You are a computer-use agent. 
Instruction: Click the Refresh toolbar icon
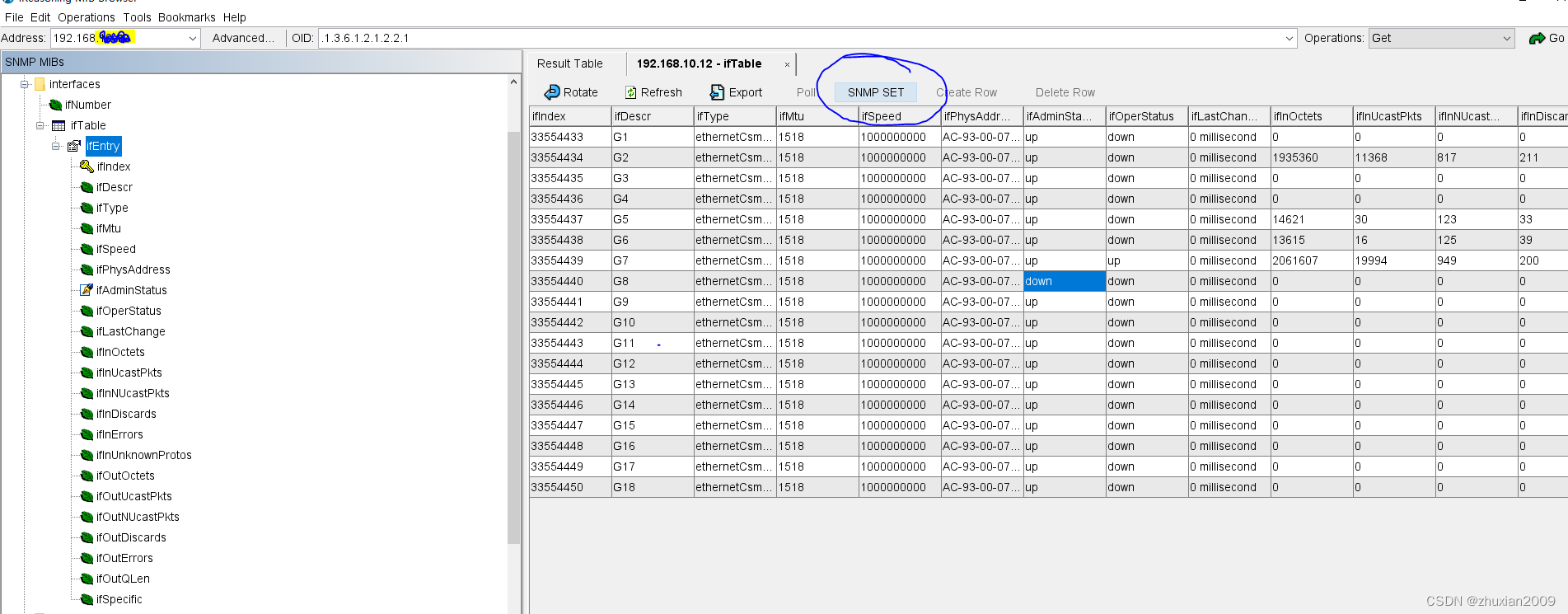click(631, 92)
